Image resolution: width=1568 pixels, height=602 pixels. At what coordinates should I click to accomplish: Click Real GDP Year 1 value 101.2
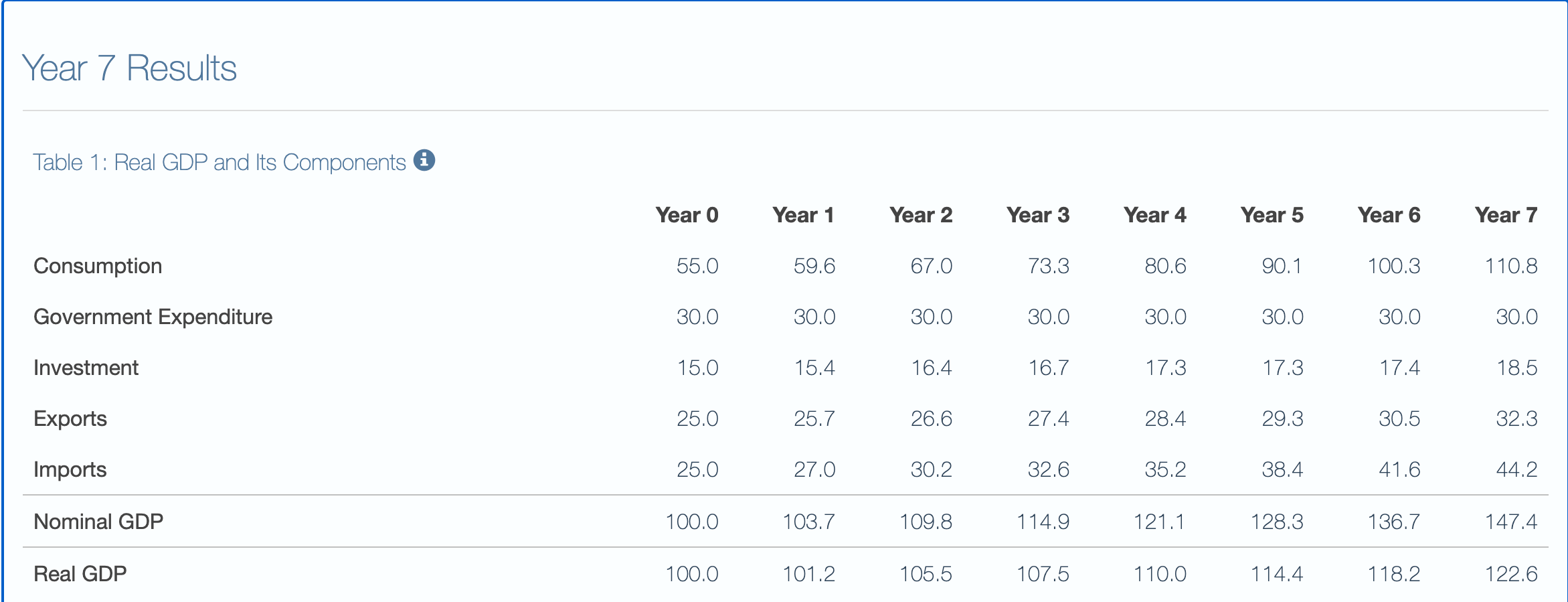809,574
